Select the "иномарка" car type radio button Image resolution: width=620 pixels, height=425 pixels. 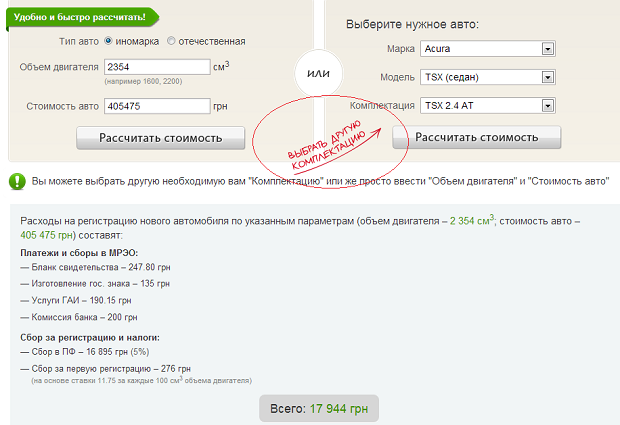click(x=108, y=41)
